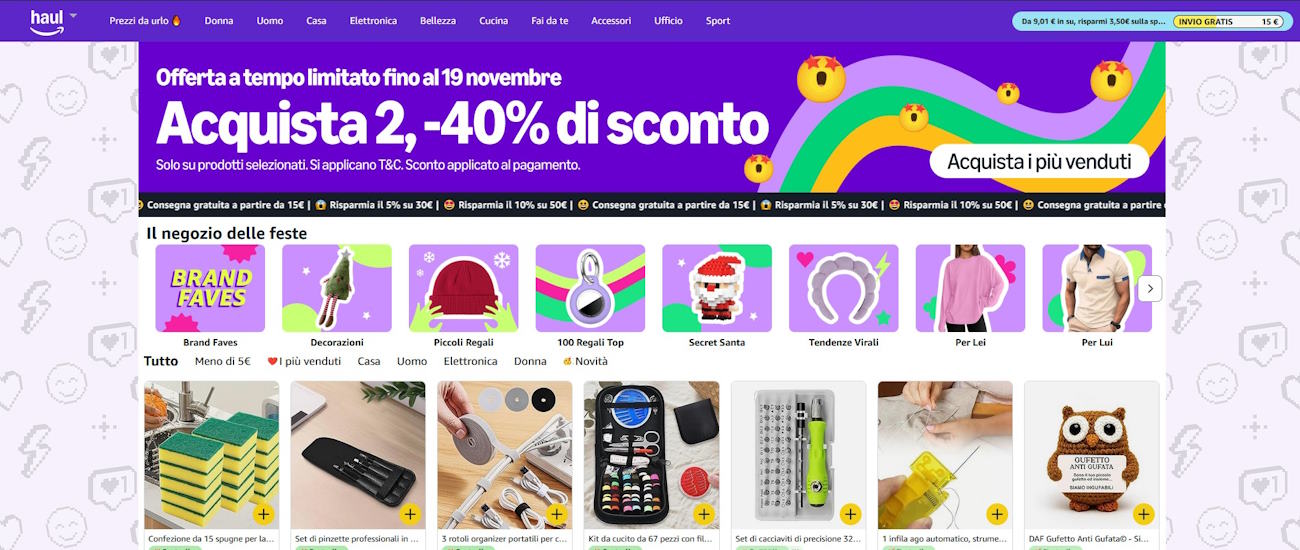This screenshot has width=1300, height=550.
Task: Select the Meno di 5€ filter tab
Action: [x=222, y=361]
